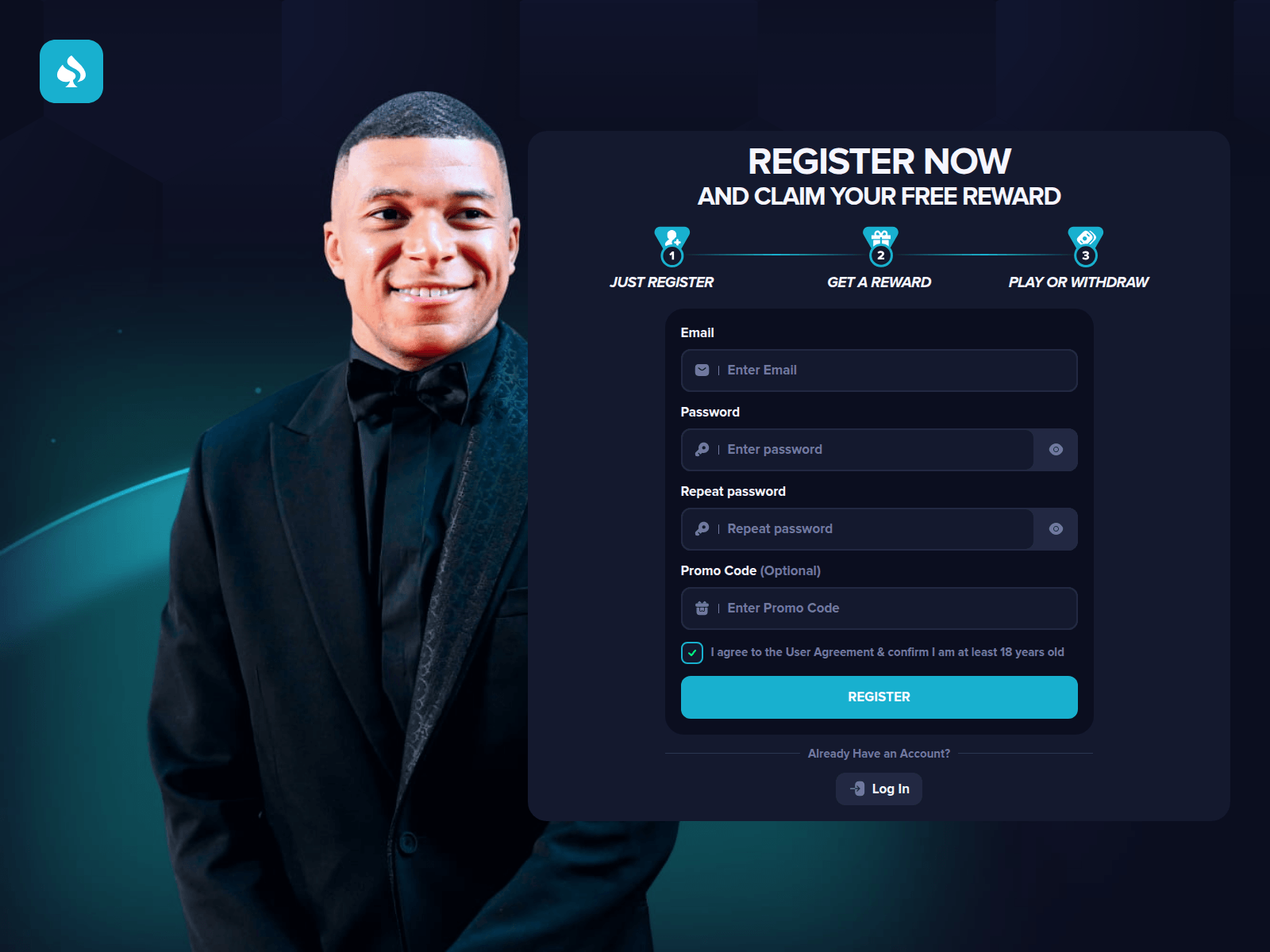Click the envelope icon in Email field
The height and width of the screenshot is (952, 1270).
702,370
